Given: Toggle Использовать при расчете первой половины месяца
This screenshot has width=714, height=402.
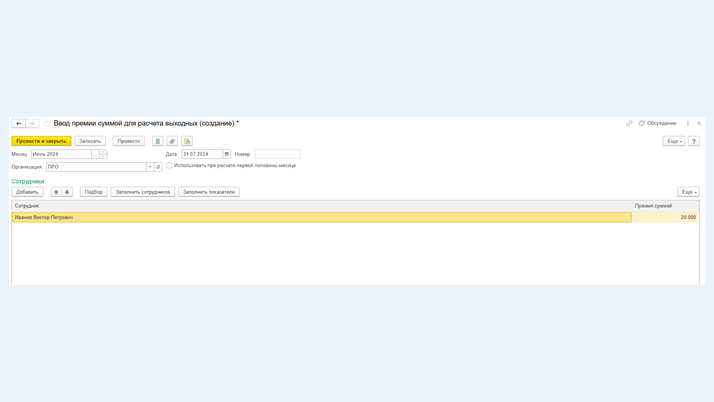Looking at the screenshot, I should click(169, 165).
